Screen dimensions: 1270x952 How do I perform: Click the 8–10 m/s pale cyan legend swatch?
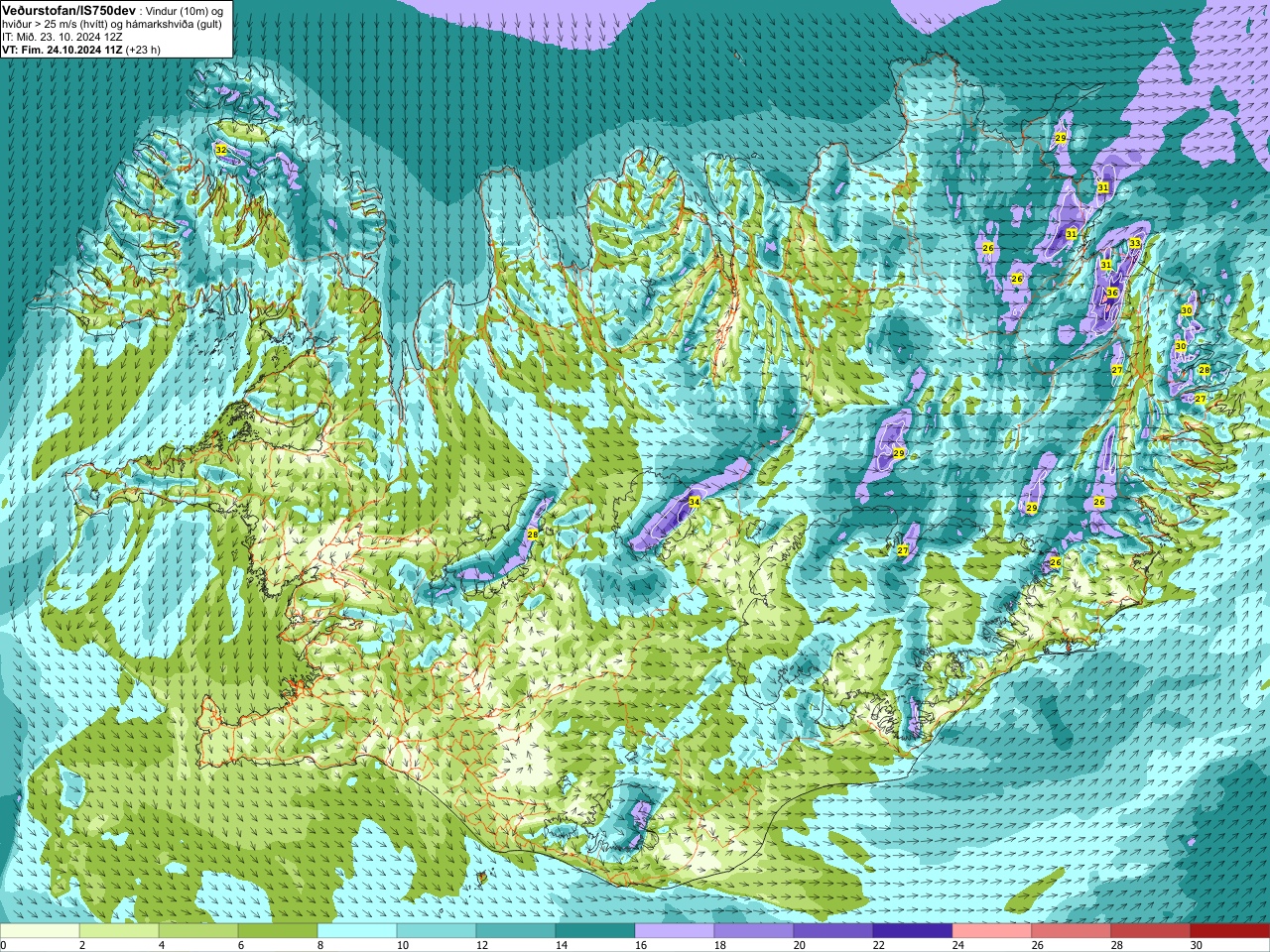(x=357, y=931)
